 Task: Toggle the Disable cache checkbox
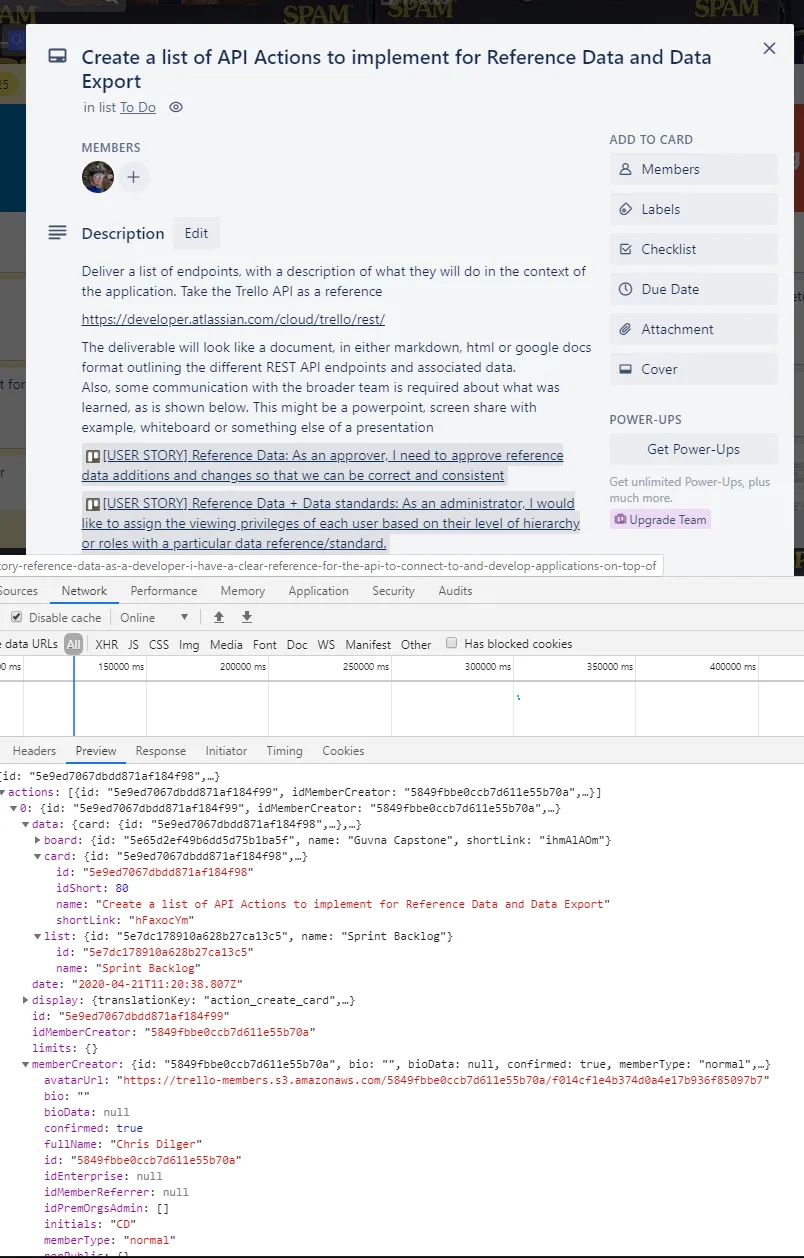coord(16,617)
